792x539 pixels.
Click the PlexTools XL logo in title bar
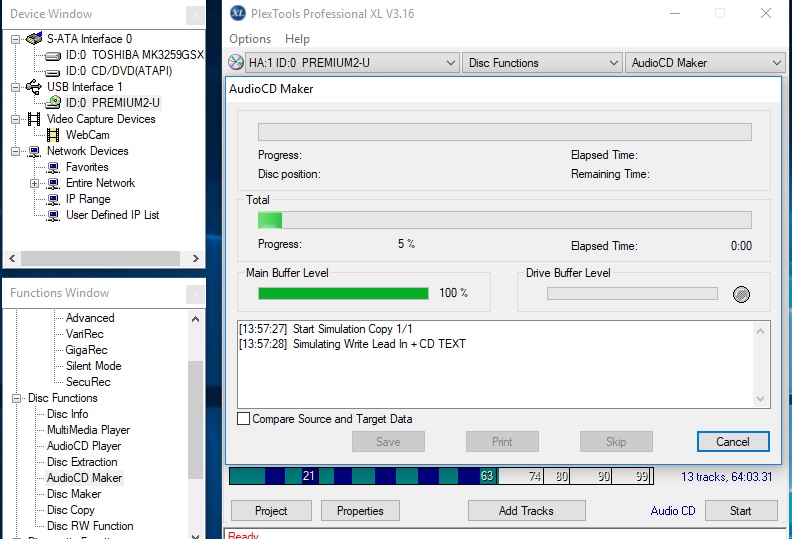click(238, 13)
